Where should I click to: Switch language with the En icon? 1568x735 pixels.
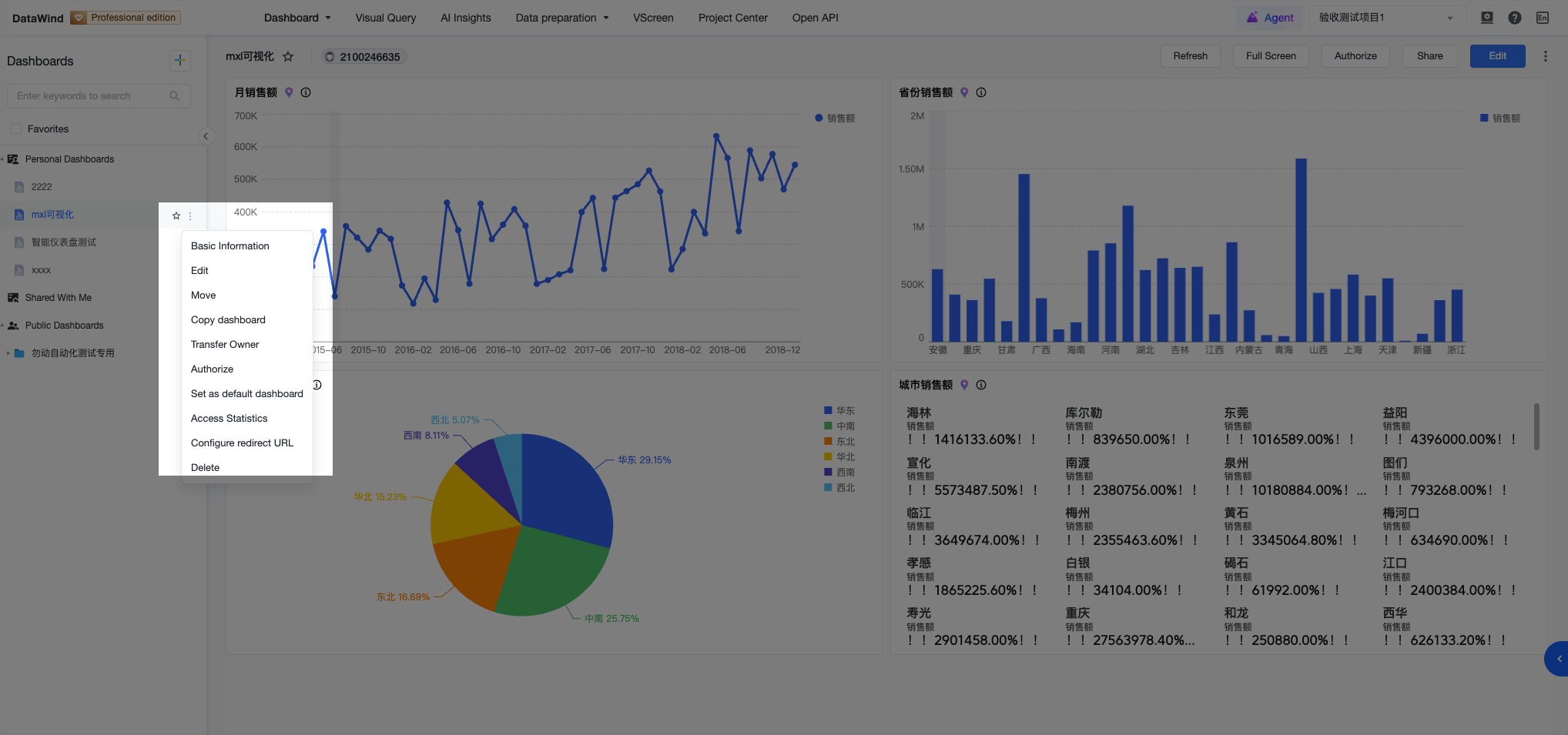click(x=1542, y=18)
